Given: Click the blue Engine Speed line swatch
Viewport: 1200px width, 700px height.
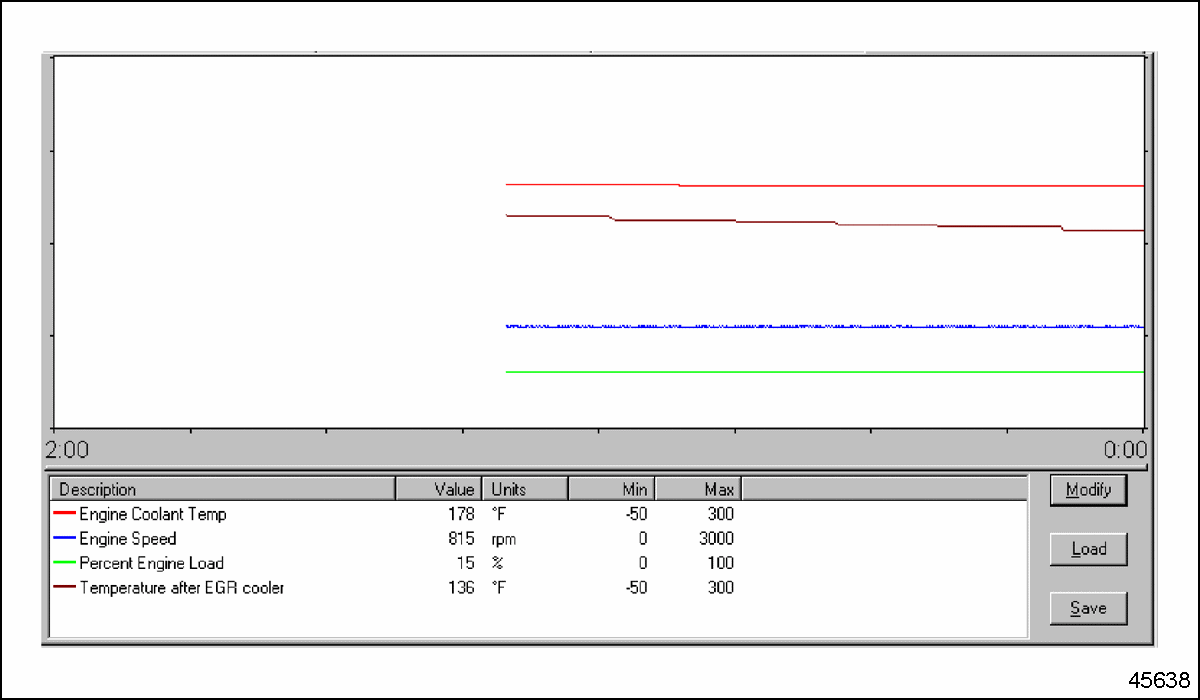Looking at the screenshot, I should point(65,538).
